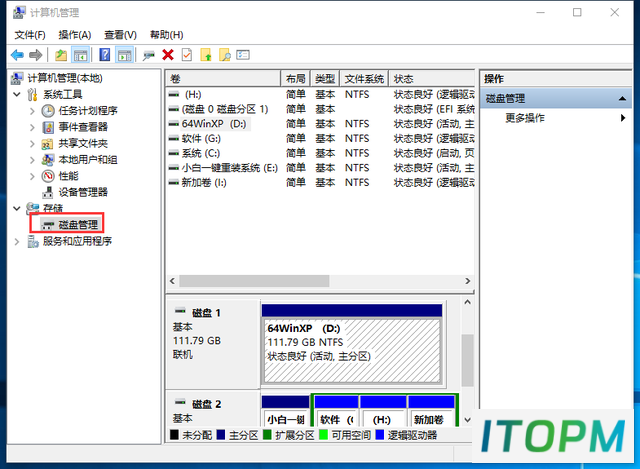Select 事件查看器 in the tree
This screenshot has height=469, width=640.
click(83, 127)
